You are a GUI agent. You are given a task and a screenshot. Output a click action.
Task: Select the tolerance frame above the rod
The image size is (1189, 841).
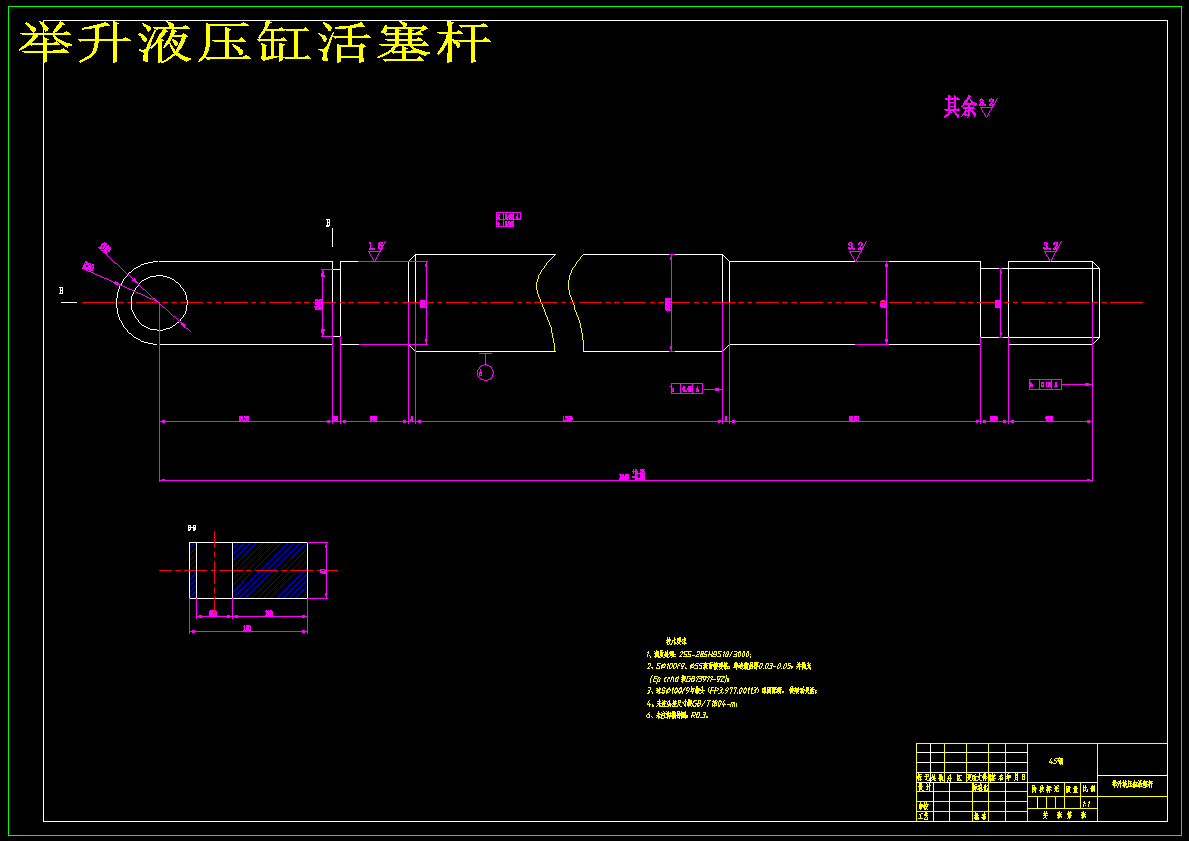(508, 220)
